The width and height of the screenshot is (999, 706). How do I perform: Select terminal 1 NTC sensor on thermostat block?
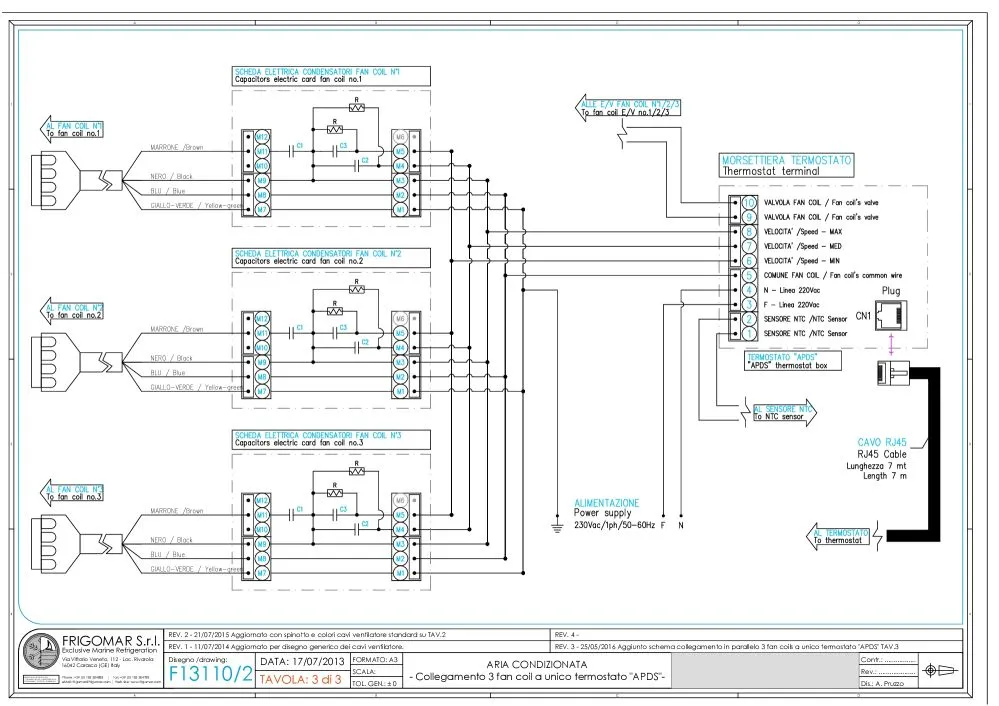747,333
